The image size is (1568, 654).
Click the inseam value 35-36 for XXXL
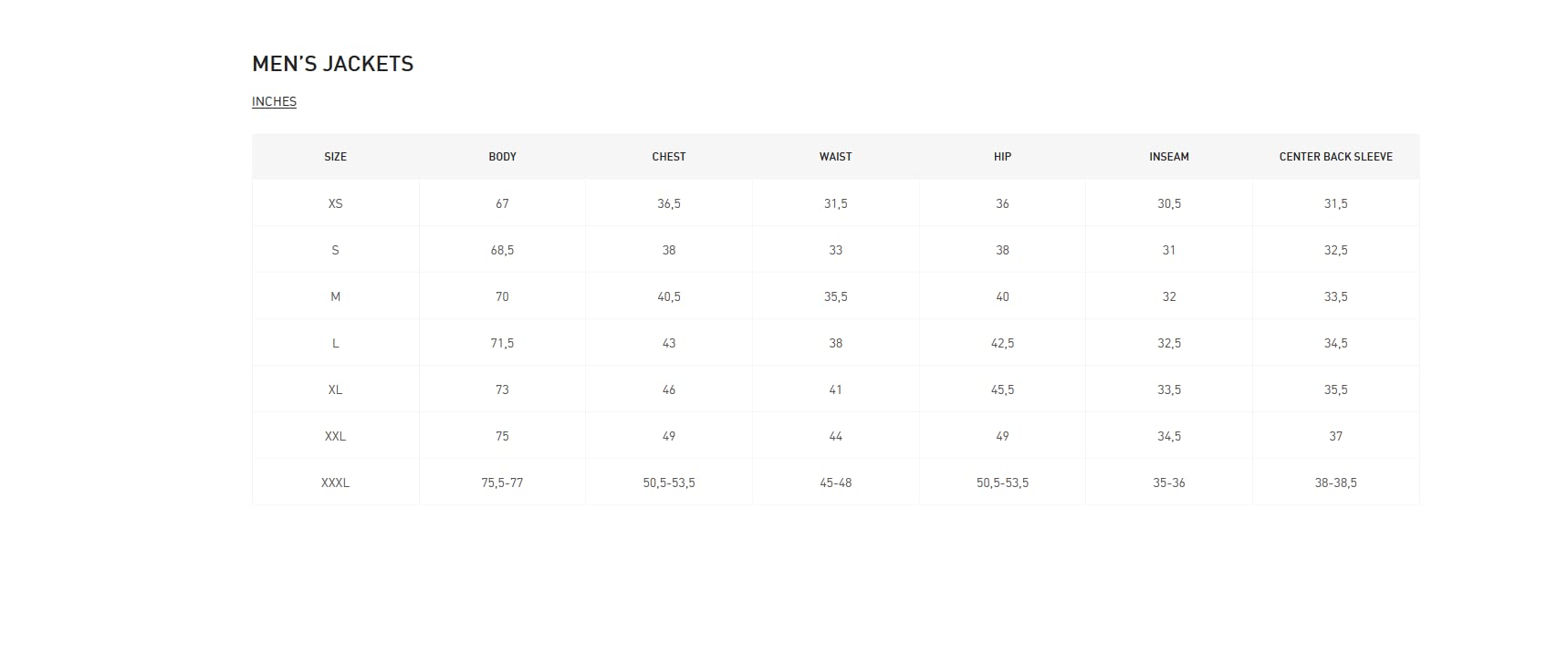(1169, 483)
